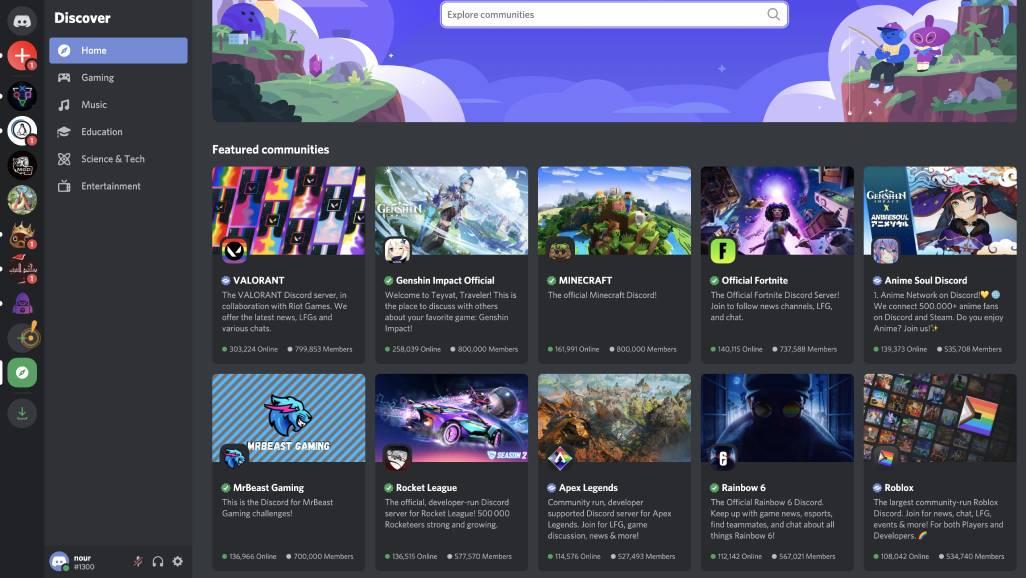Focus the Explore communities search field
This screenshot has width=1026, height=578.
pyautogui.click(x=614, y=14)
